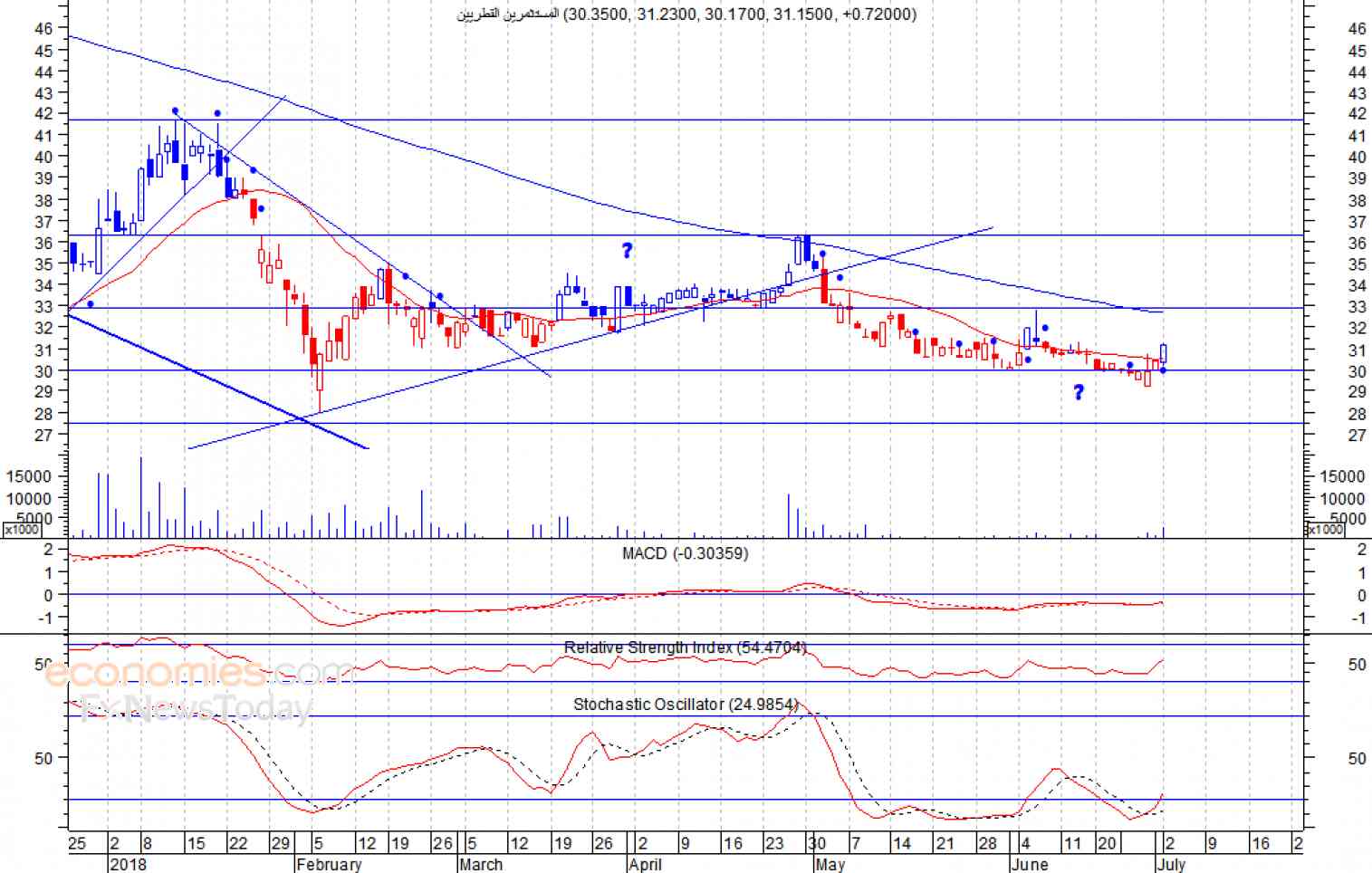The image size is (1372, 873).
Task: Click the Stochastic Oscillator (24.9854) label
Action: [x=686, y=704]
